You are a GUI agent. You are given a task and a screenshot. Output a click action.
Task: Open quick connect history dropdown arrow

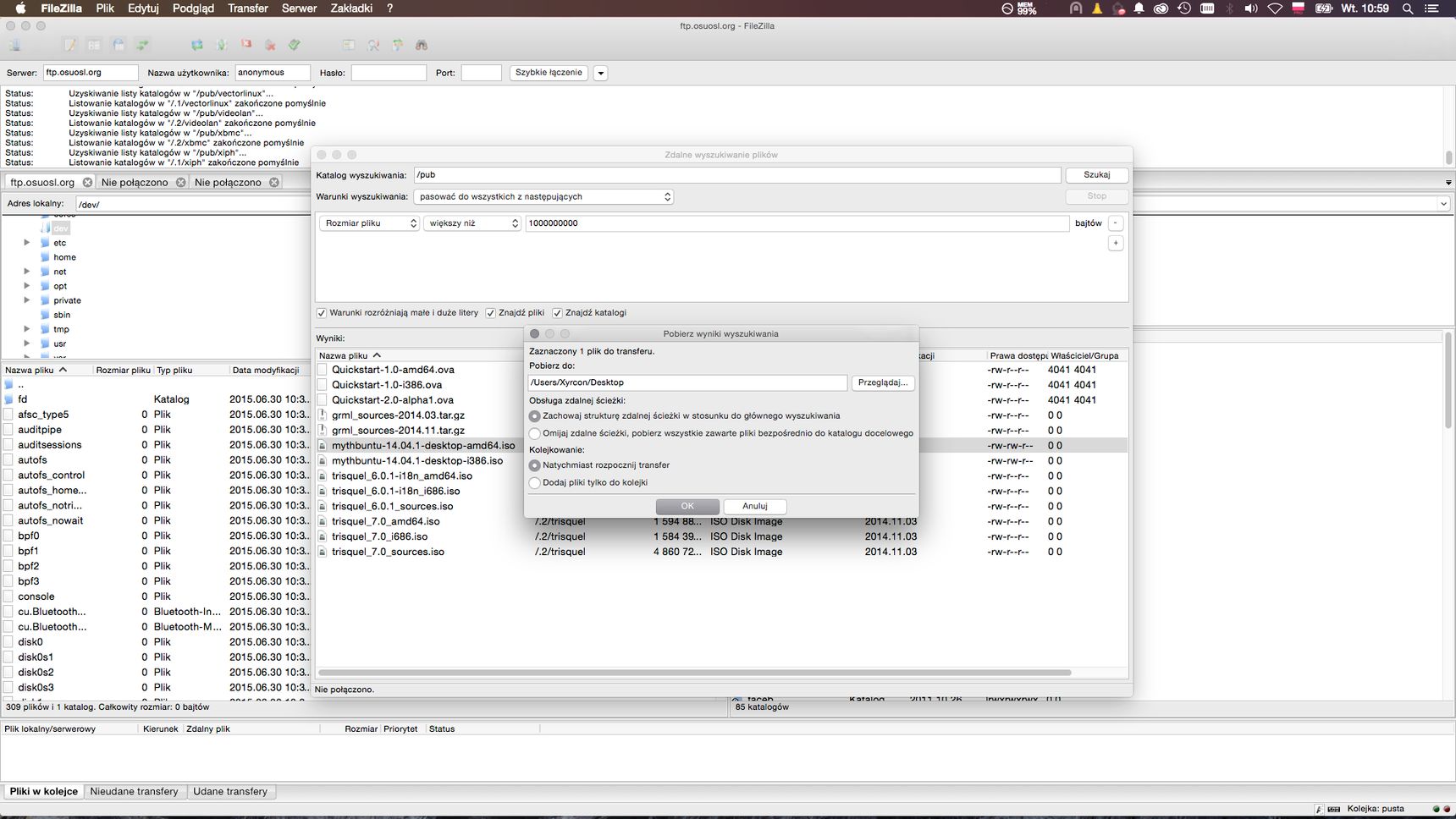pyautogui.click(x=601, y=73)
